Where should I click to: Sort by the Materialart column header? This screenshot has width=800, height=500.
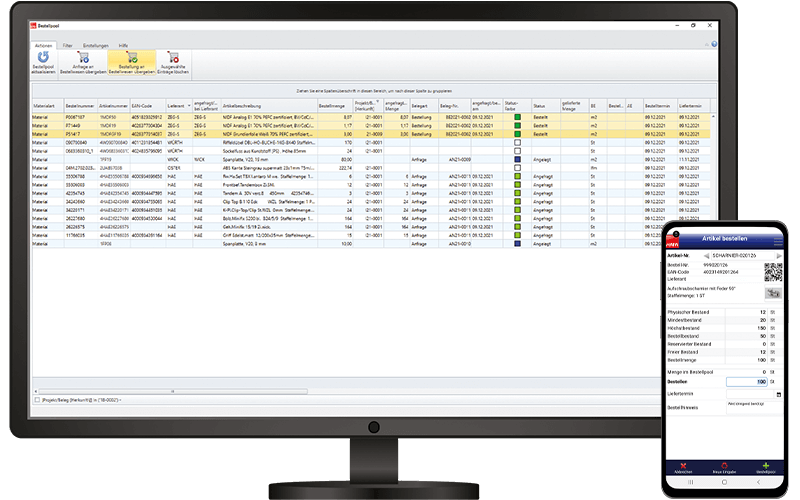[x=47, y=106]
